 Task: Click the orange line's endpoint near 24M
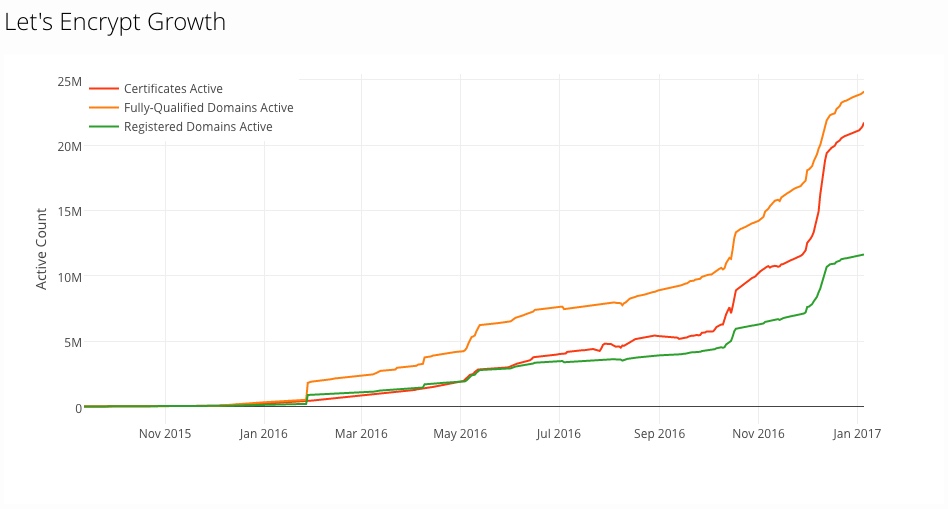pyautogui.click(x=863, y=92)
